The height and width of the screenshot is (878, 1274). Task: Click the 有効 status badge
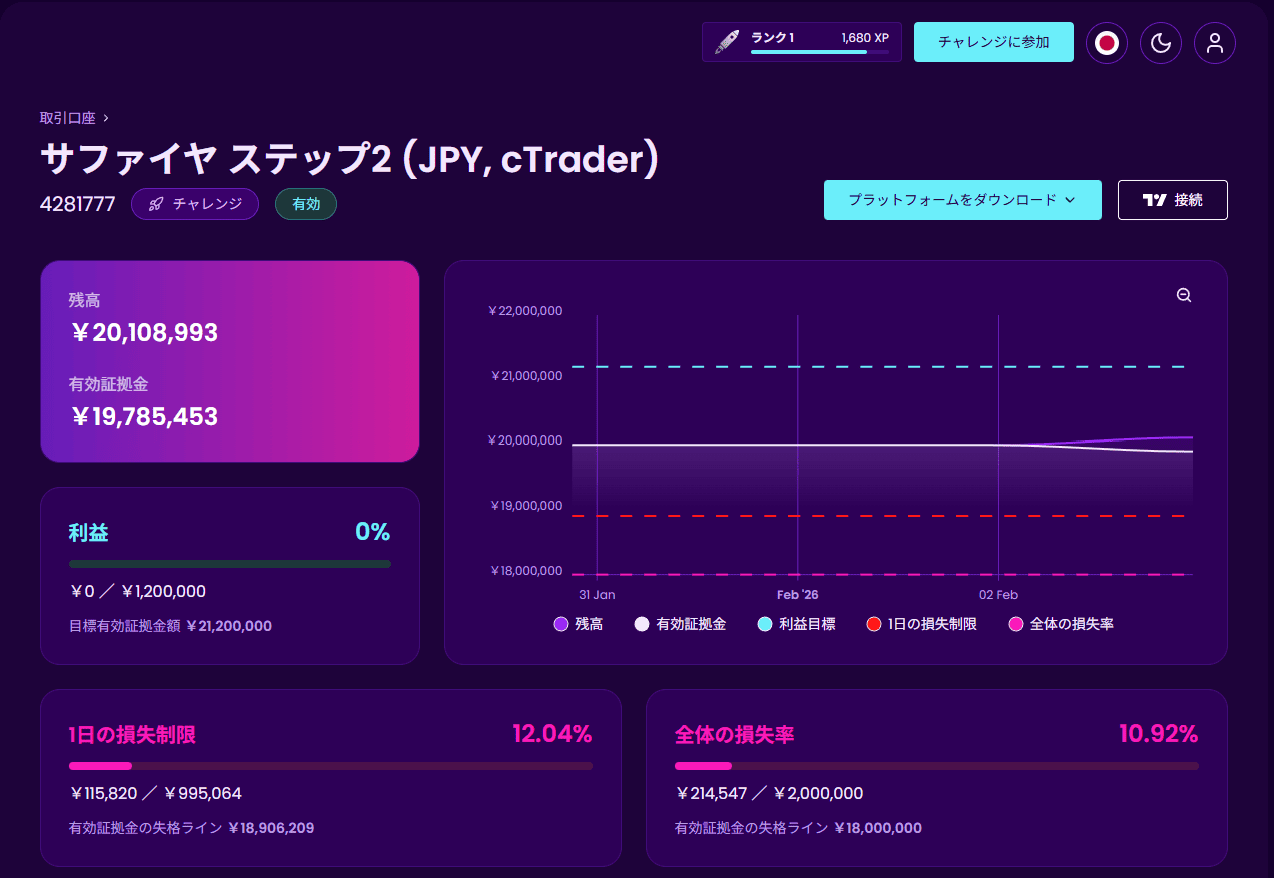(306, 204)
